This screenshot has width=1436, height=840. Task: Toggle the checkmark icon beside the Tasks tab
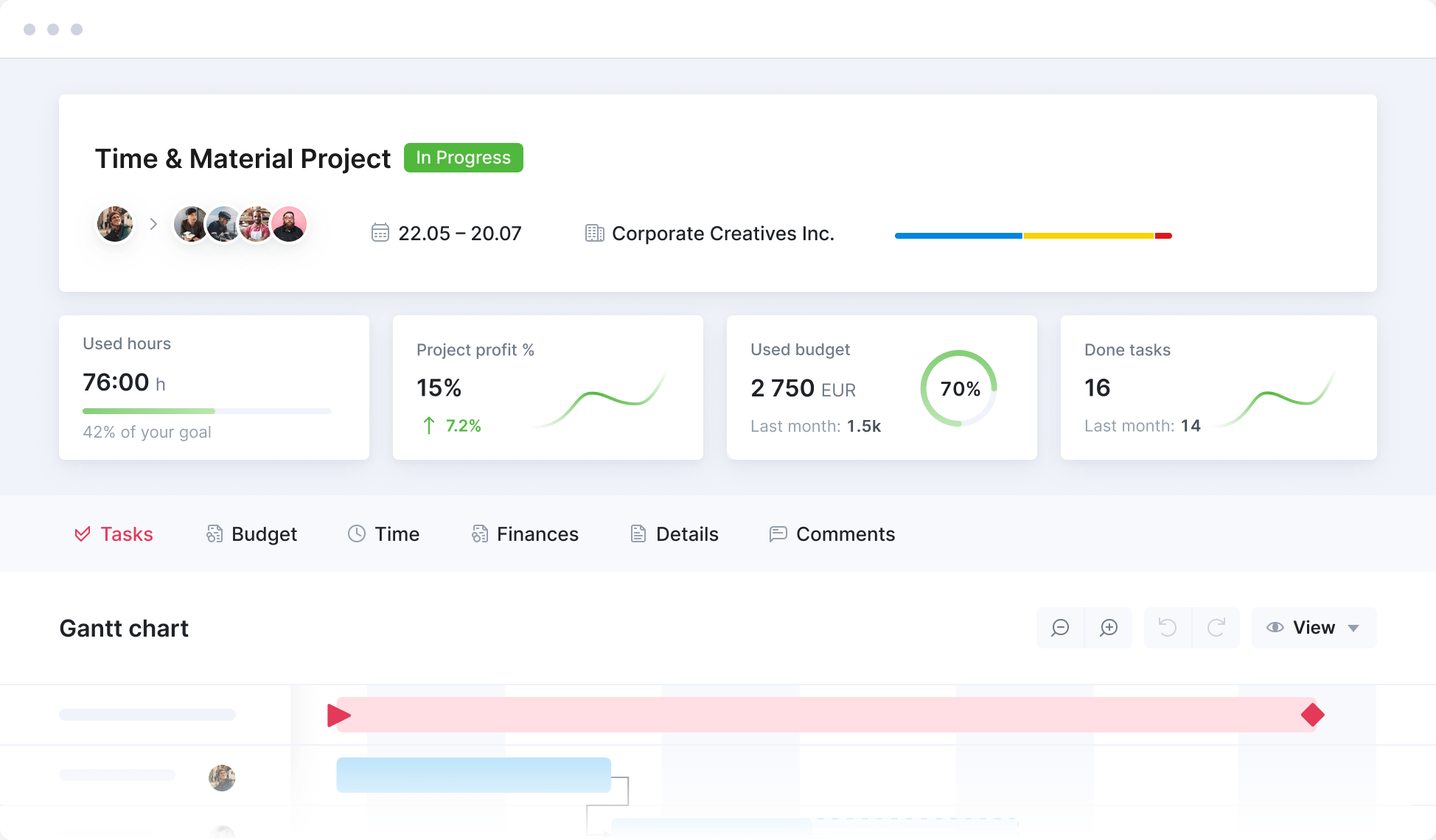83,533
